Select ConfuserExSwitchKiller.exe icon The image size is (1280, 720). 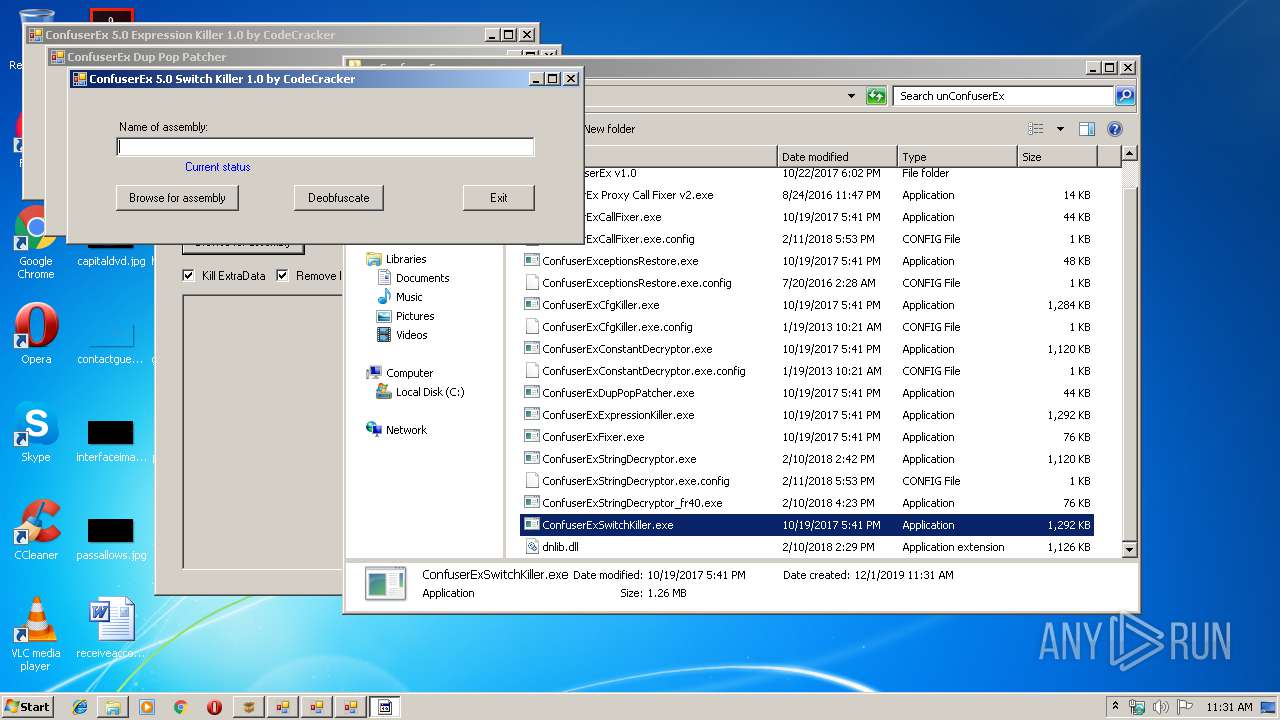[x=532, y=525]
